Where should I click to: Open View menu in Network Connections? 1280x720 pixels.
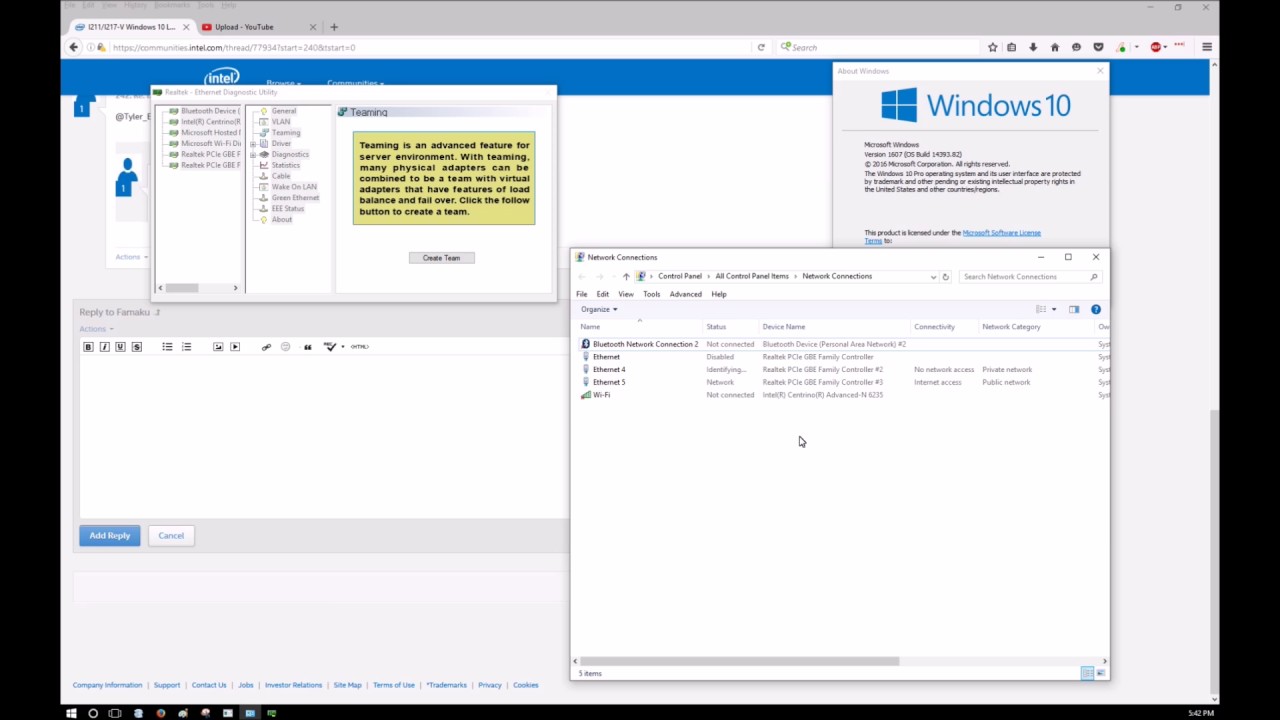tap(626, 294)
